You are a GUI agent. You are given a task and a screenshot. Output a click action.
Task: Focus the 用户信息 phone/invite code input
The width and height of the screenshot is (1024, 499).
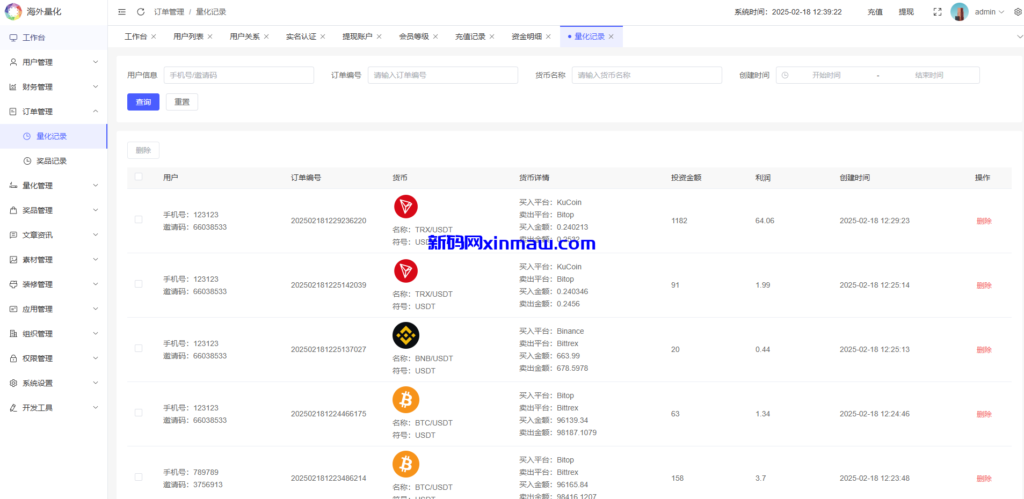[239, 75]
